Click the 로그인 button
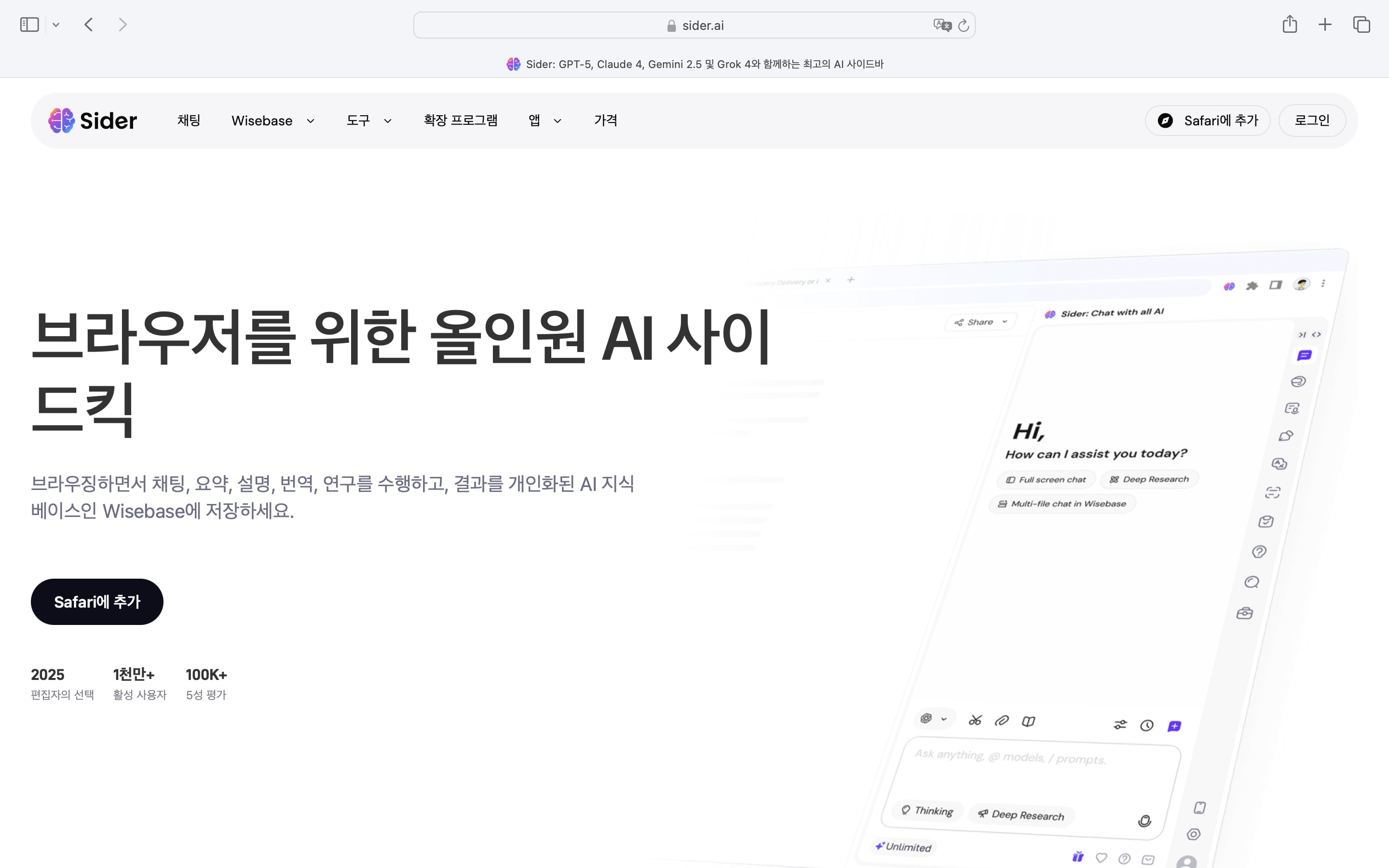 pos(1312,121)
